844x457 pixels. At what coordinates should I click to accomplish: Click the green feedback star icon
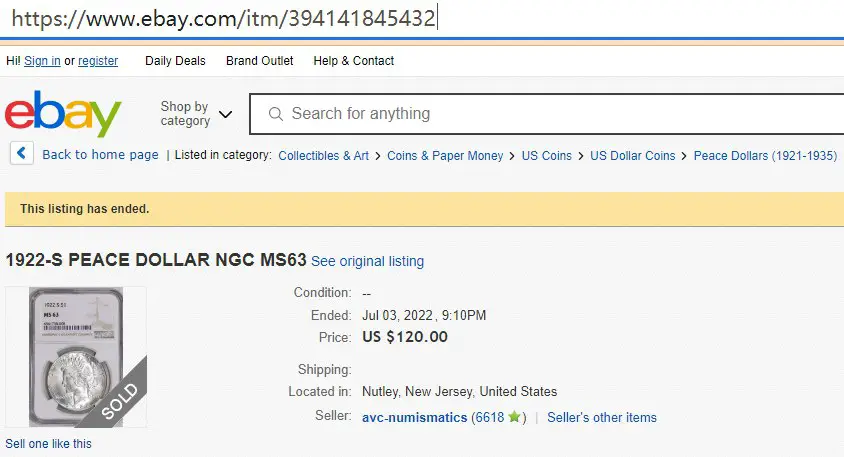click(514, 417)
